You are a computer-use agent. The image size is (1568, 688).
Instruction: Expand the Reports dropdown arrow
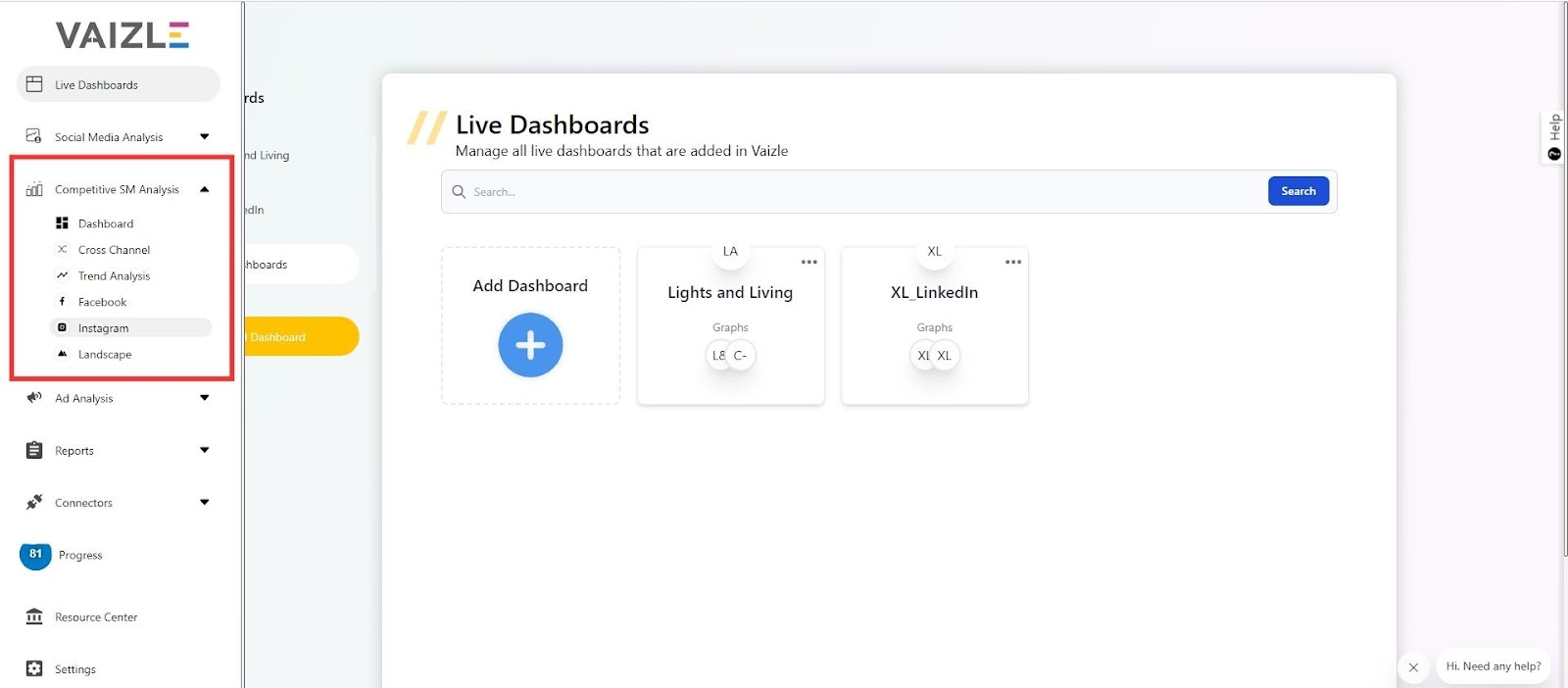(x=205, y=450)
